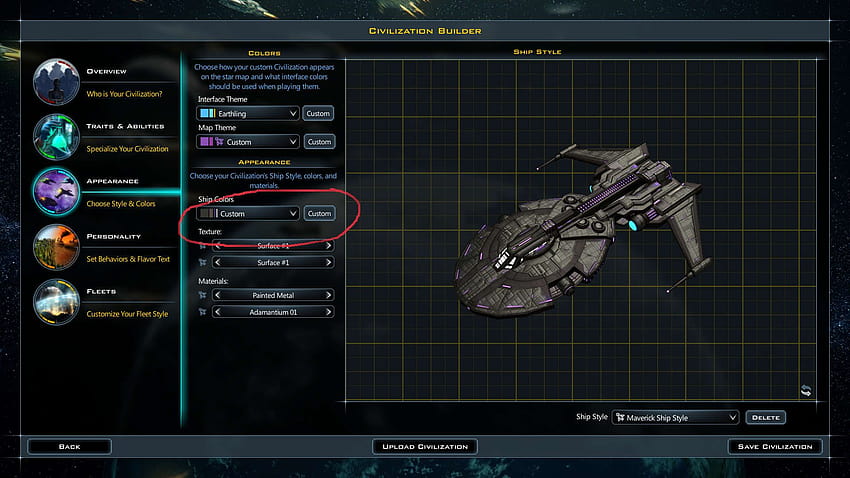Image resolution: width=850 pixels, height=478 pixels.
Task: Select the Fleets planet icon
Action: [56, 302]
